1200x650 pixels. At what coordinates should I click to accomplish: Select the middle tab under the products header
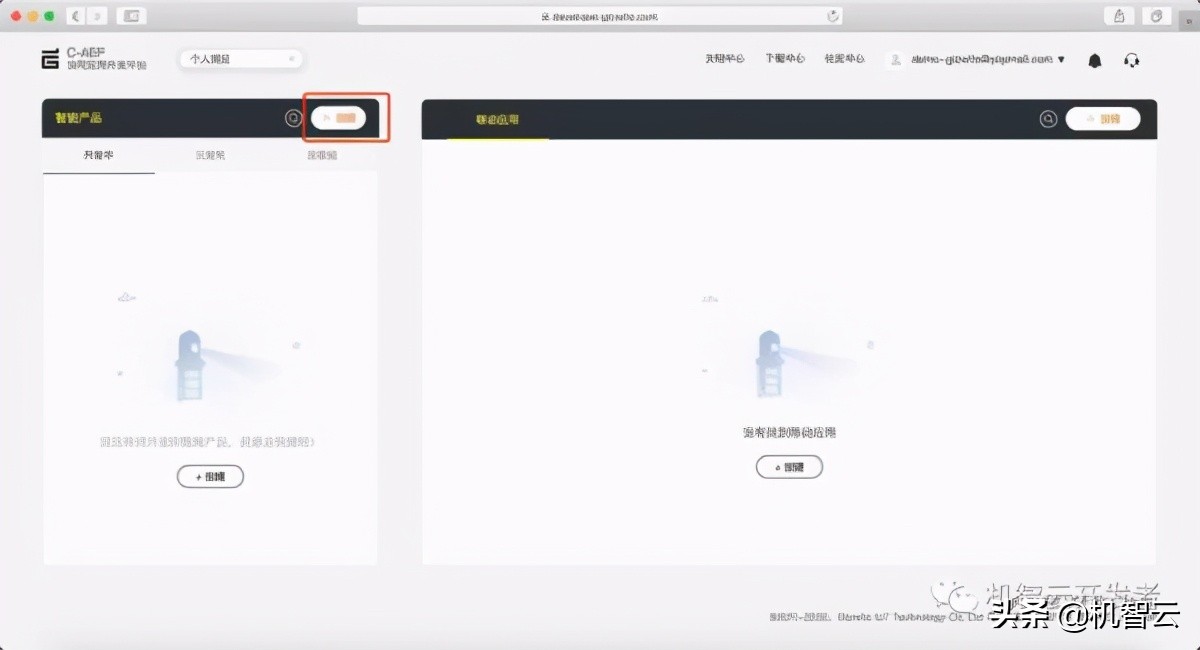pyautogui.click(x=209, y=155)
